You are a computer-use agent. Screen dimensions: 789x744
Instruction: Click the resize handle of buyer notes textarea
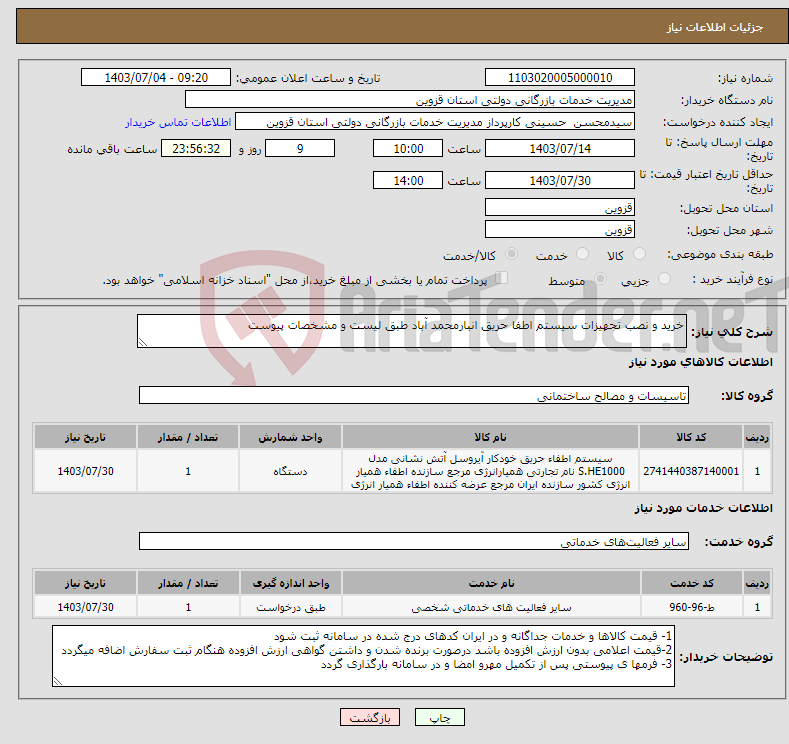[58, 681]
